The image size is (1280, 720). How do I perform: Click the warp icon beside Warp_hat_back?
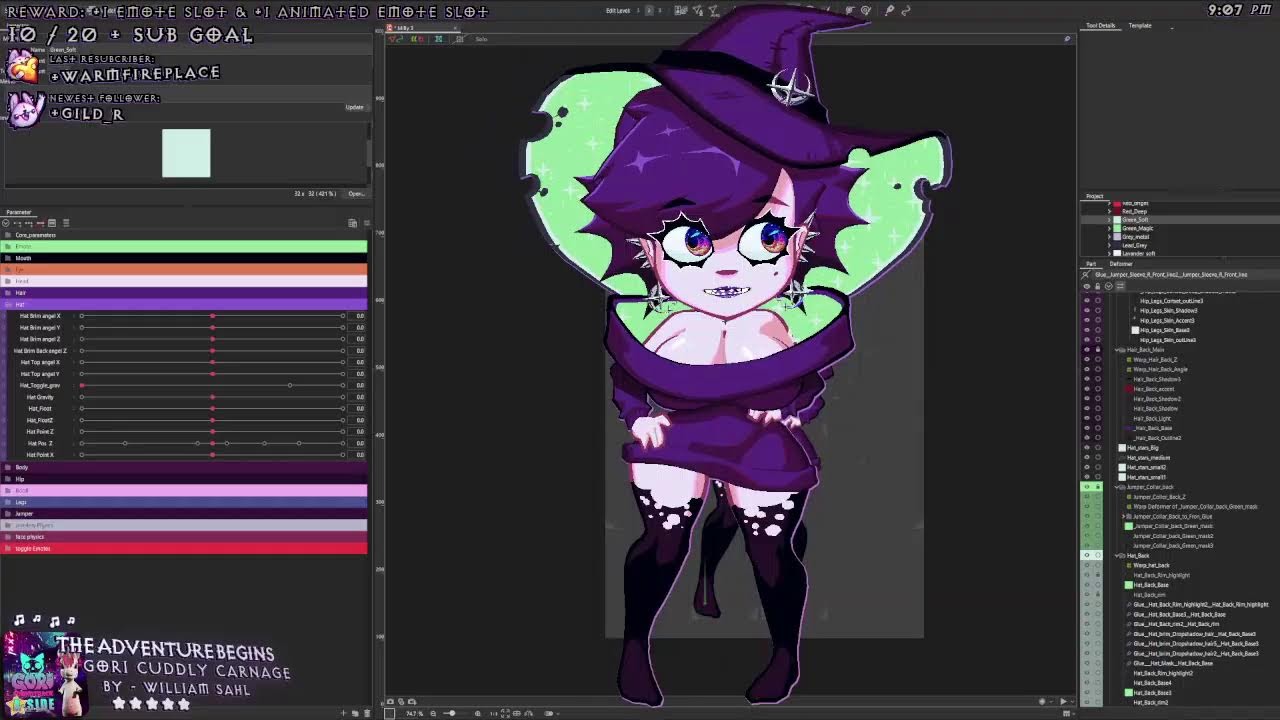point(1129,566)
